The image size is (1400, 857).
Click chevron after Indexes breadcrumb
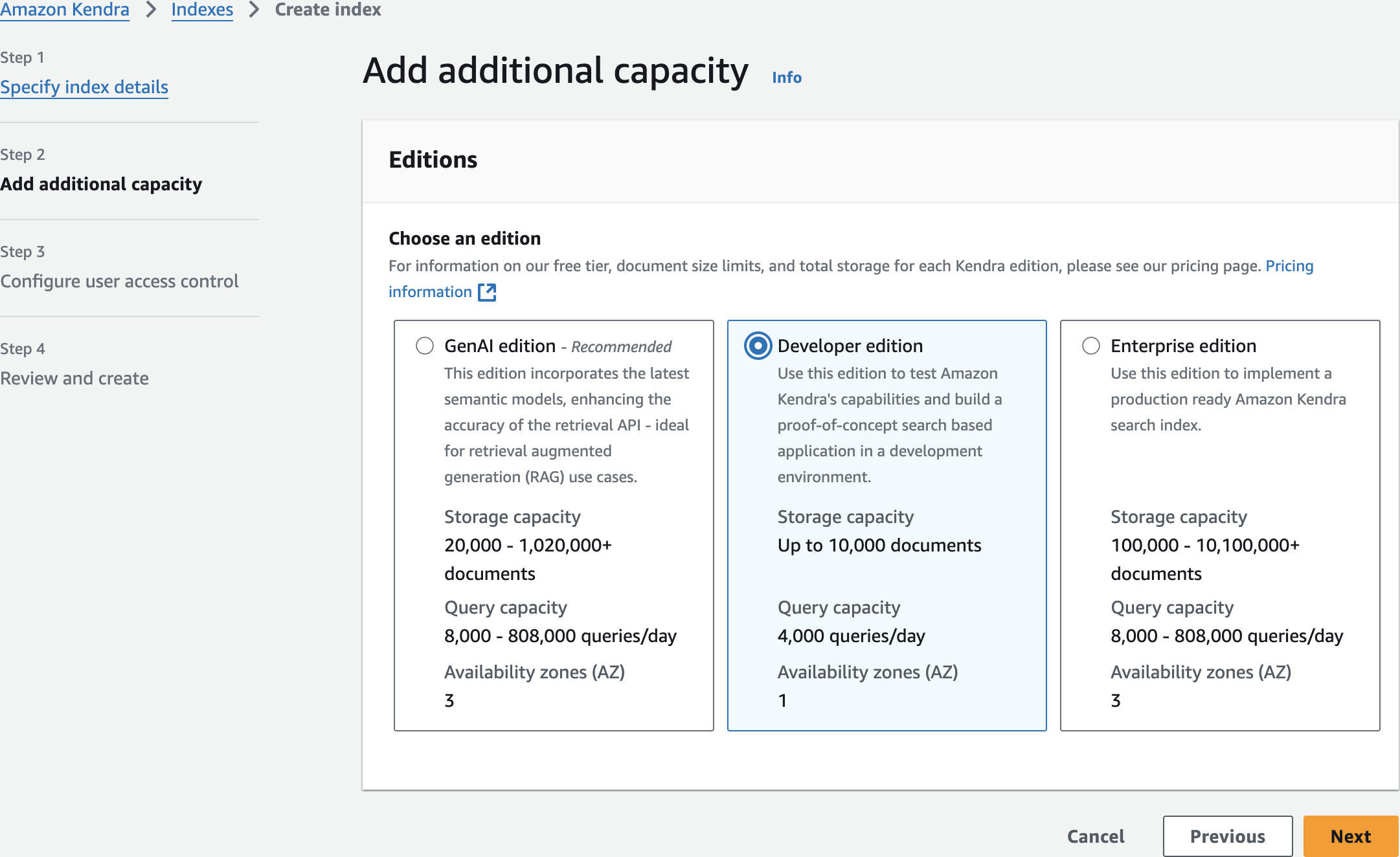pos(254,10)
